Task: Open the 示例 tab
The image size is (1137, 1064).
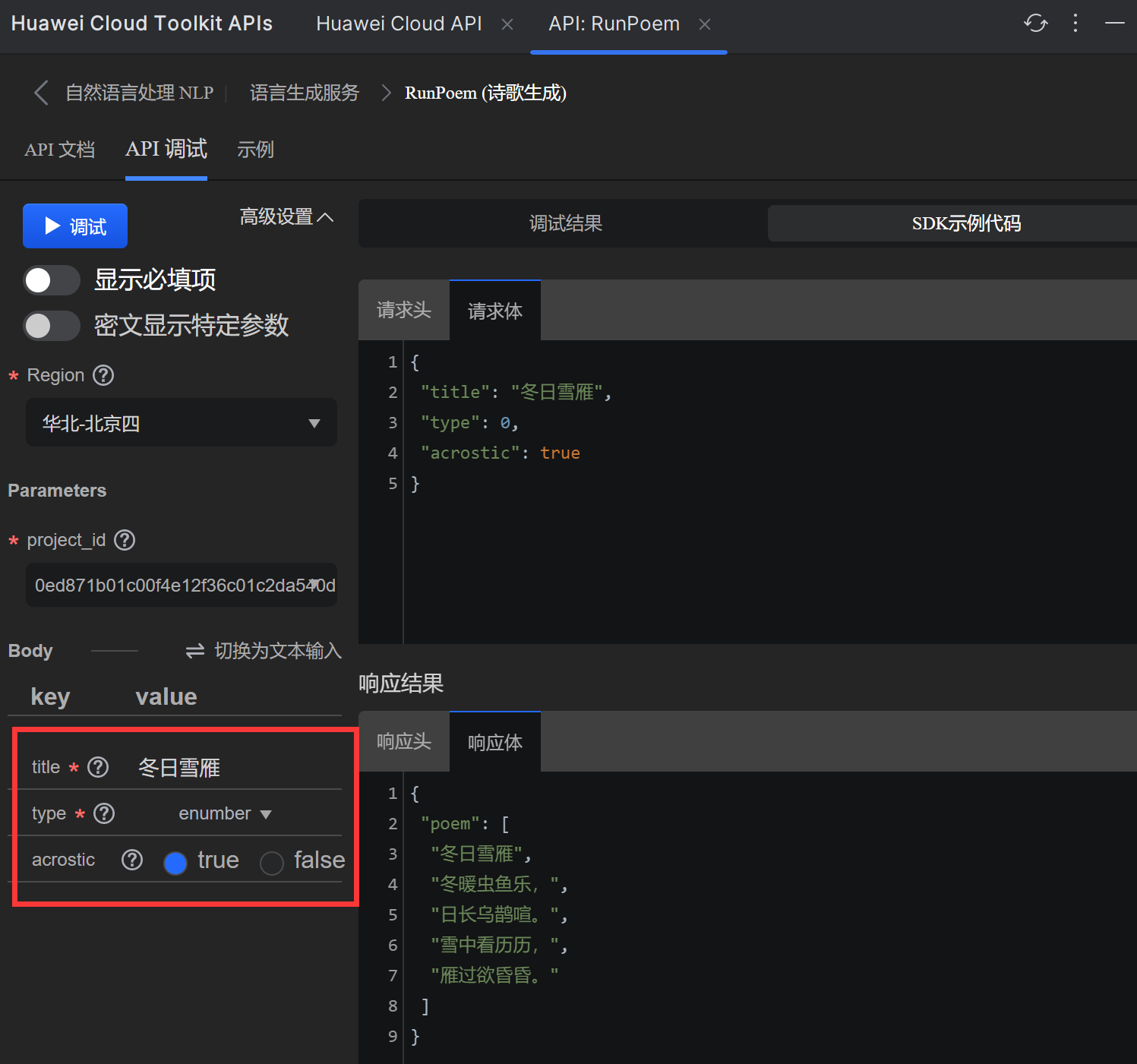Action: coord(255,150)
